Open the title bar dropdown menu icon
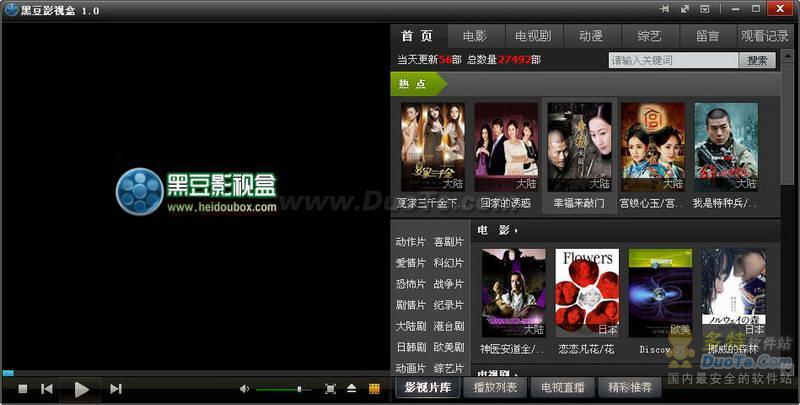This screenshot has height=405, width=800. tap(706, 9)
